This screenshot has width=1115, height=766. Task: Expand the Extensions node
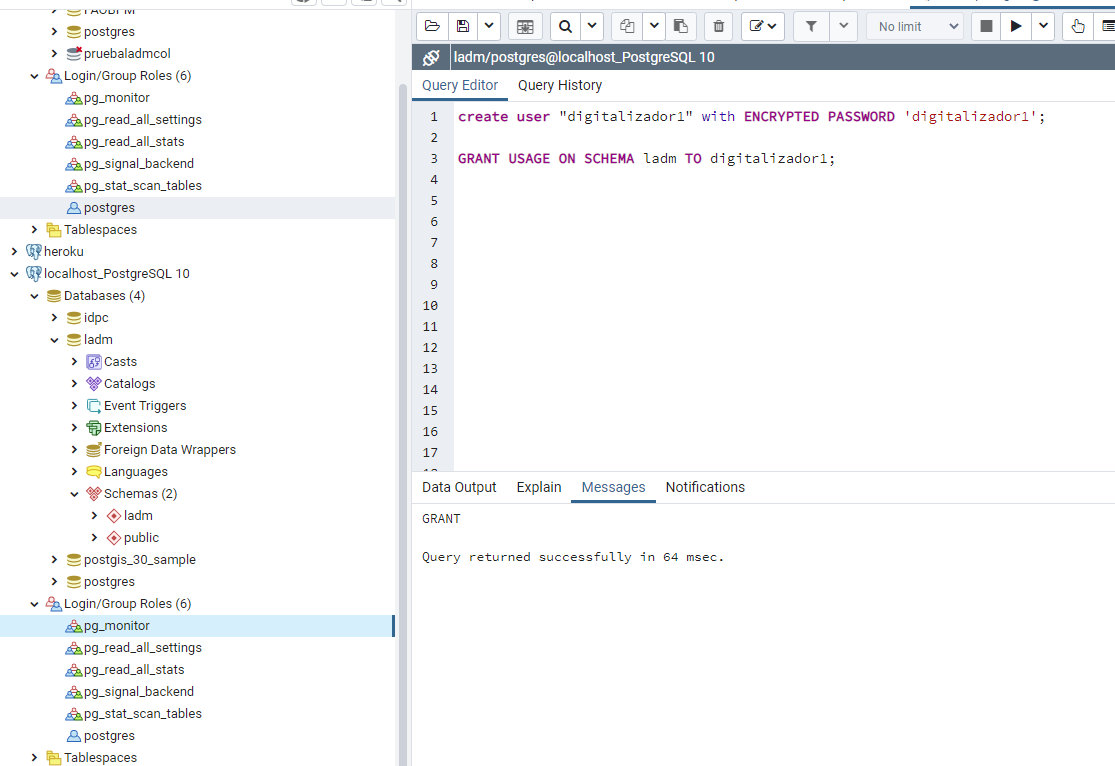click(74, 427)
